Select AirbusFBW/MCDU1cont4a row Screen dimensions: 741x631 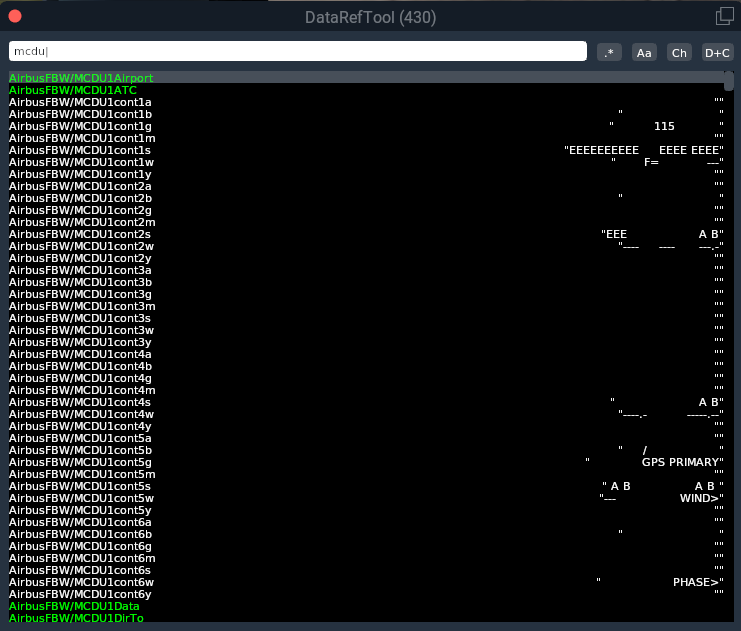[366, 354]
